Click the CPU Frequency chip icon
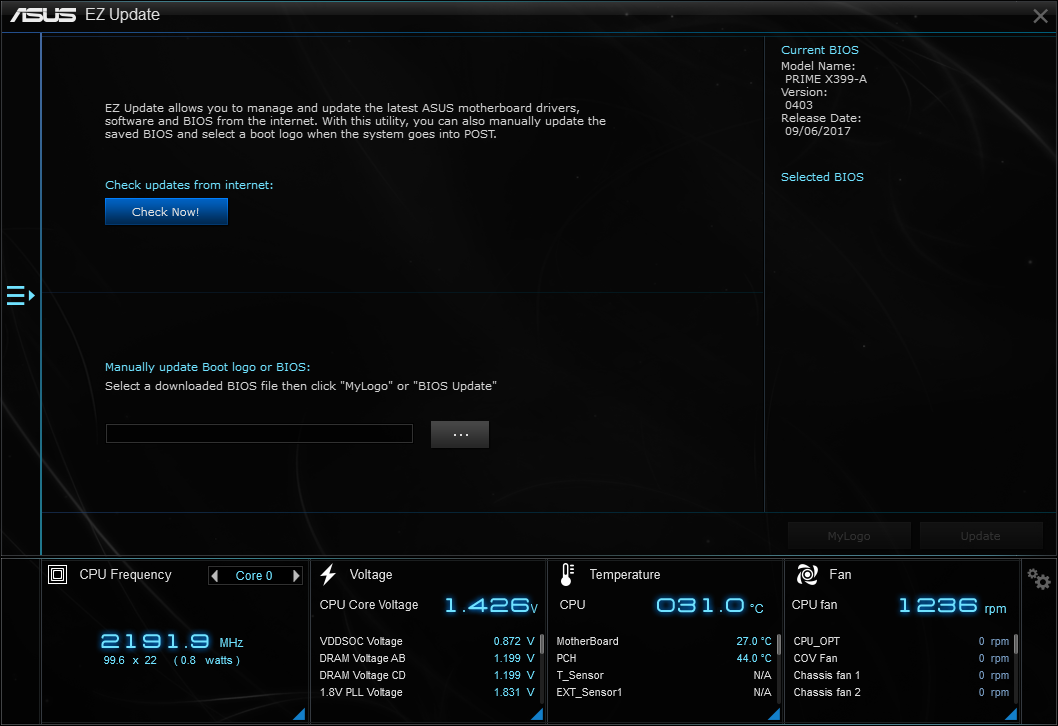Image resolution: width=1058 pixels, height=726 pixels. [57, 574]
